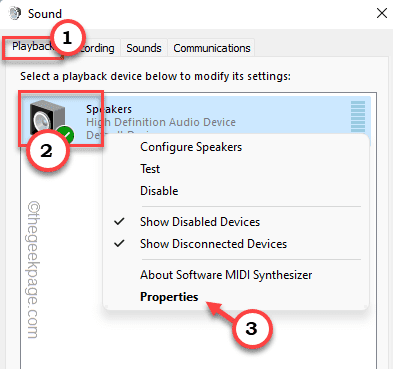
Task: Choose Disable from the context menu
Action: (x=159, y=191)
